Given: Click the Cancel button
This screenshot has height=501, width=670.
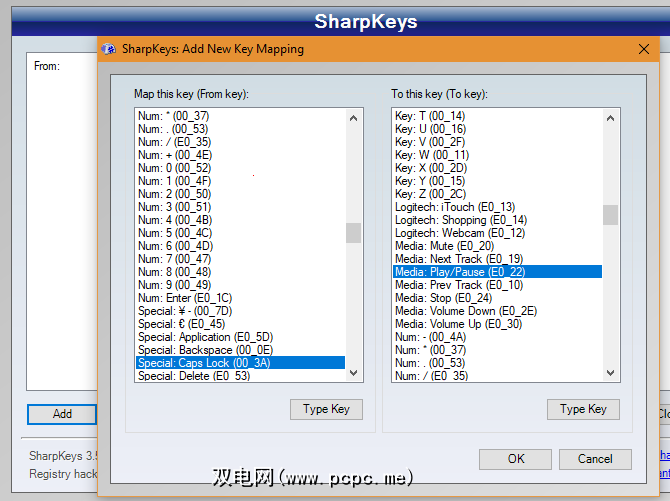Looking at the screenshot, I should tap(595, 459).
